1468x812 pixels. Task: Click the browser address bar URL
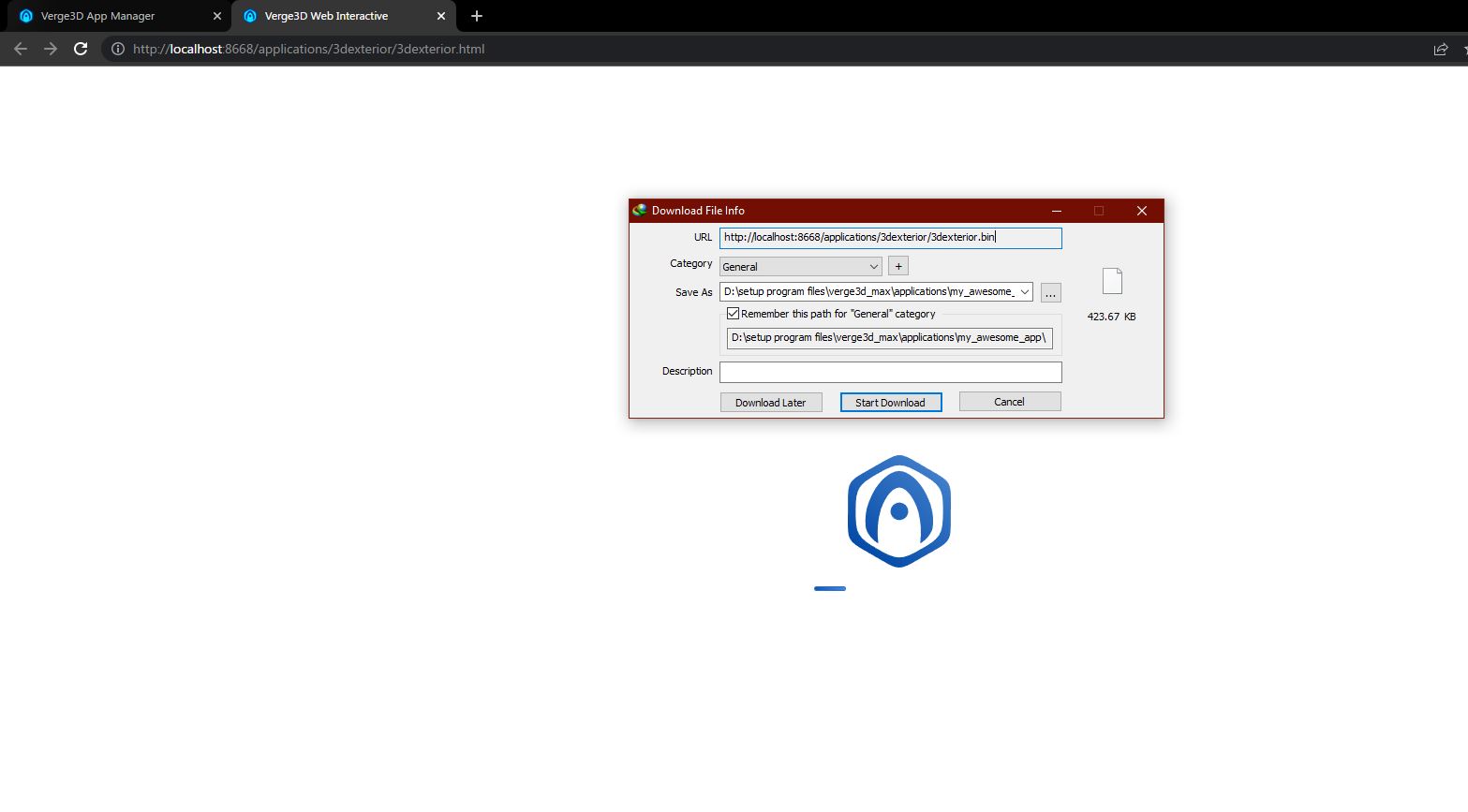pyautogui.click(x=309, y=49)
